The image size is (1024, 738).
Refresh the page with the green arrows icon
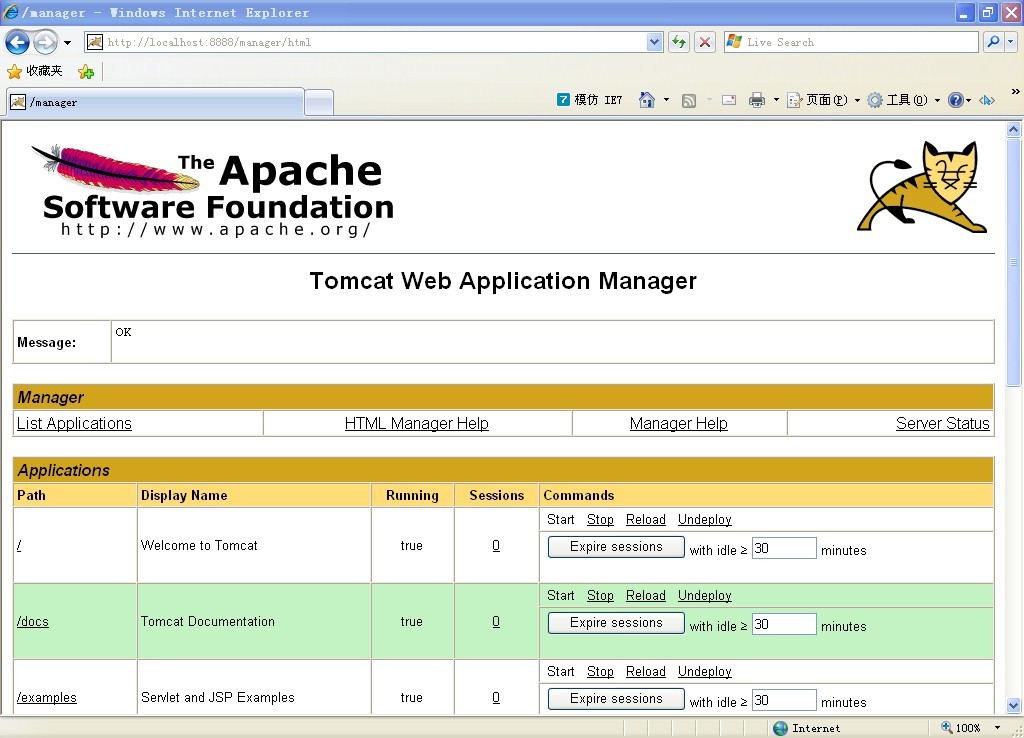[679, 42]
